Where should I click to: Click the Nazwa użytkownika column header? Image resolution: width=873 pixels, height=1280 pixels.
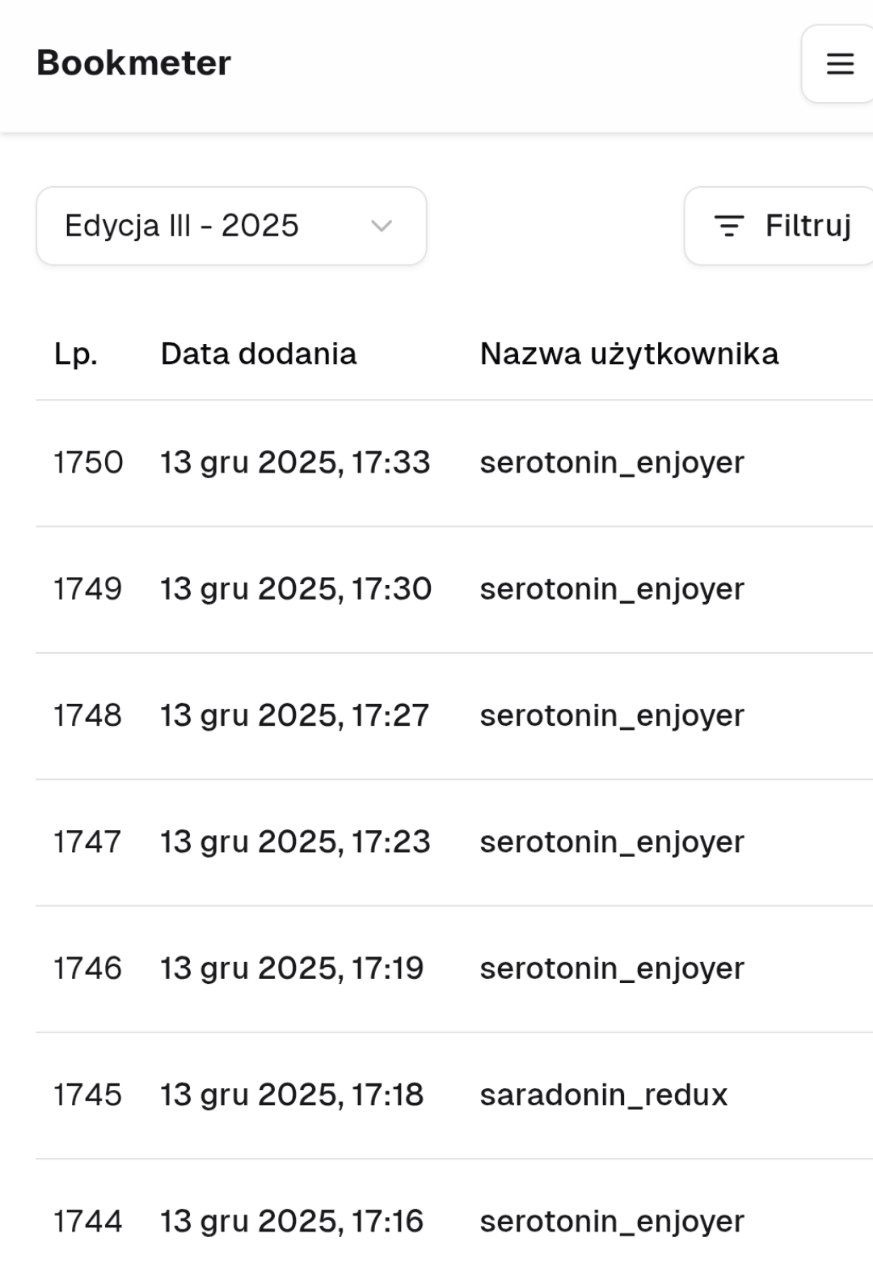point(629,354)
